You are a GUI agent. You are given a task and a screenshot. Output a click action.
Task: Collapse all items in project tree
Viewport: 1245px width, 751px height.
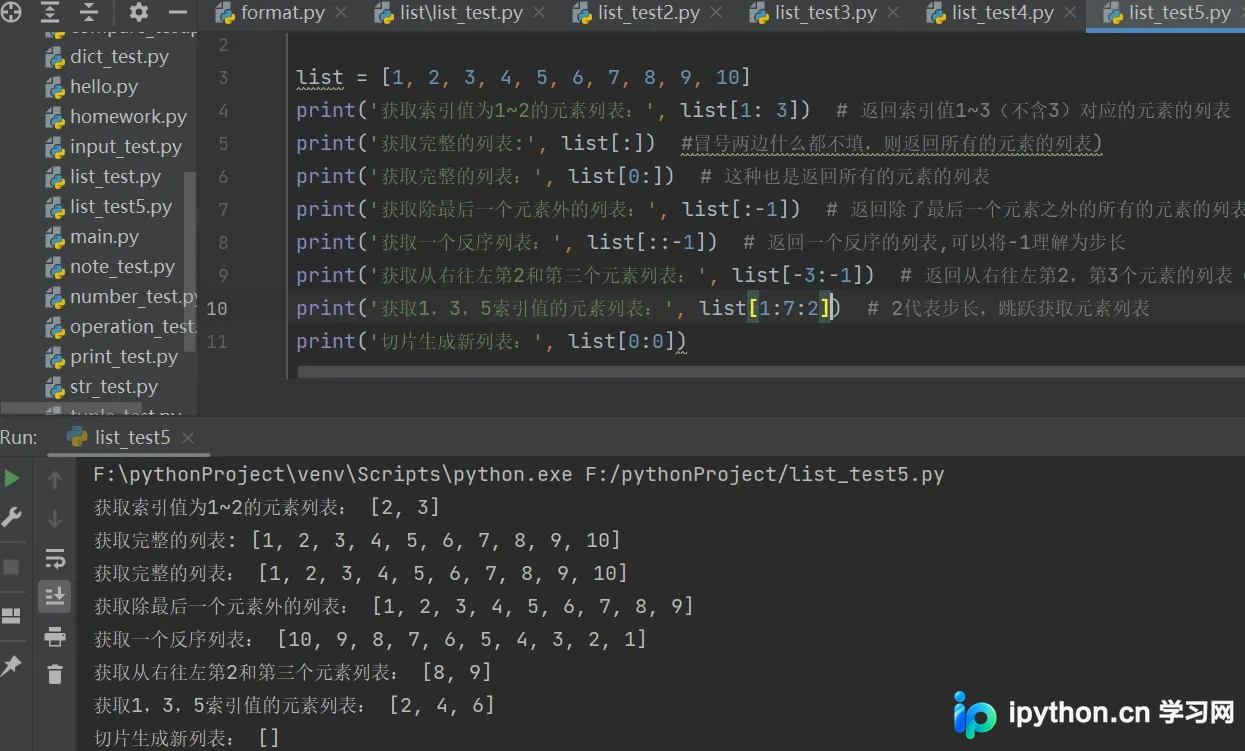(x=90, y=13)
